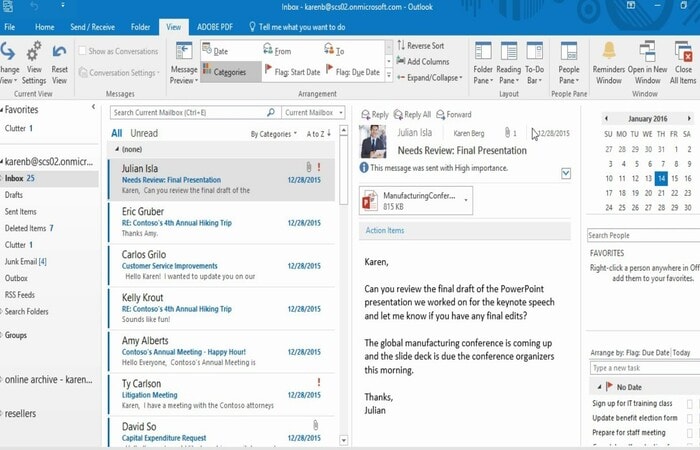The image size is (700, 450).
Task: Open the Expand/Collapse dropdown
Action: [x=429, y=78]
